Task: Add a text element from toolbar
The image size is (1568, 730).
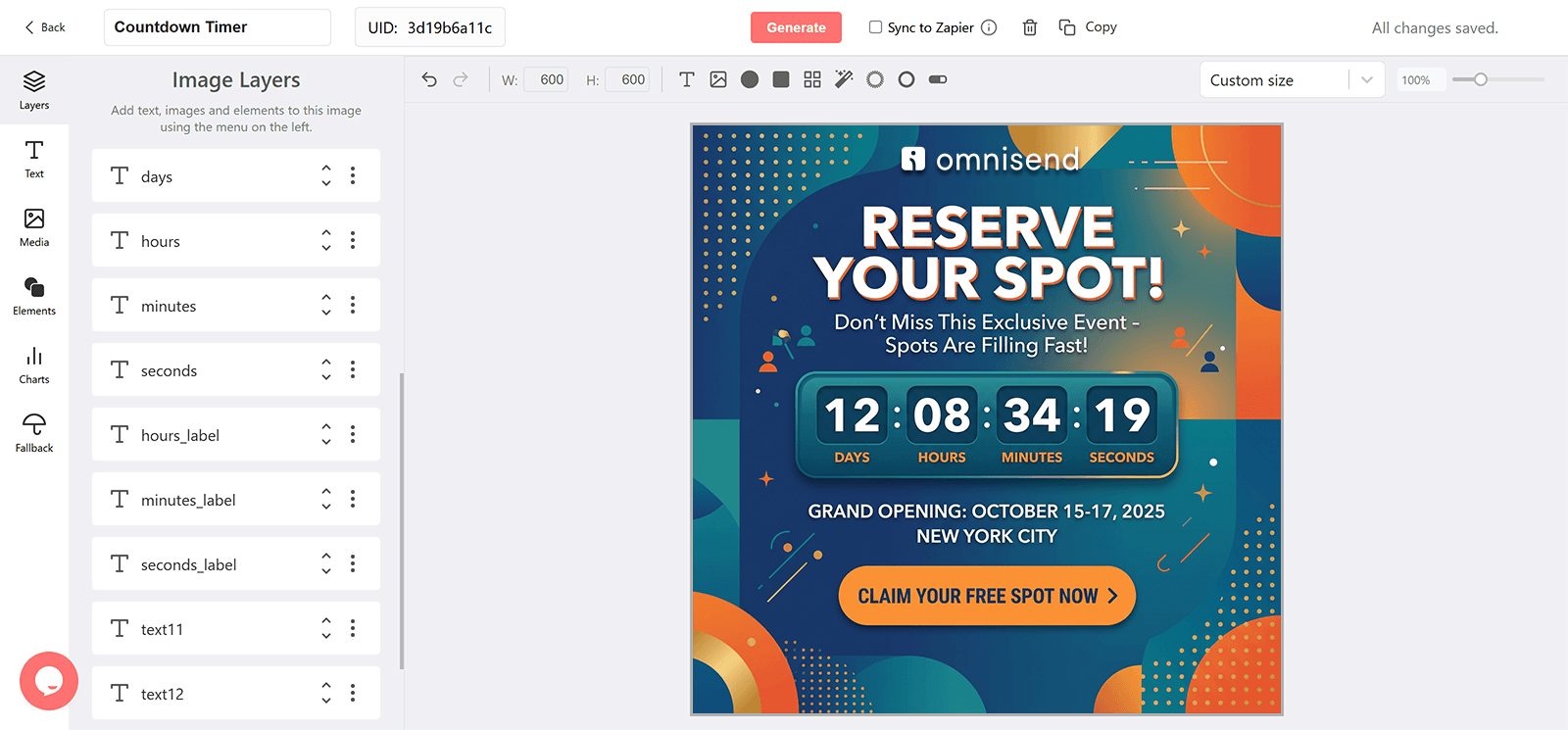Action: click(687, 79)
